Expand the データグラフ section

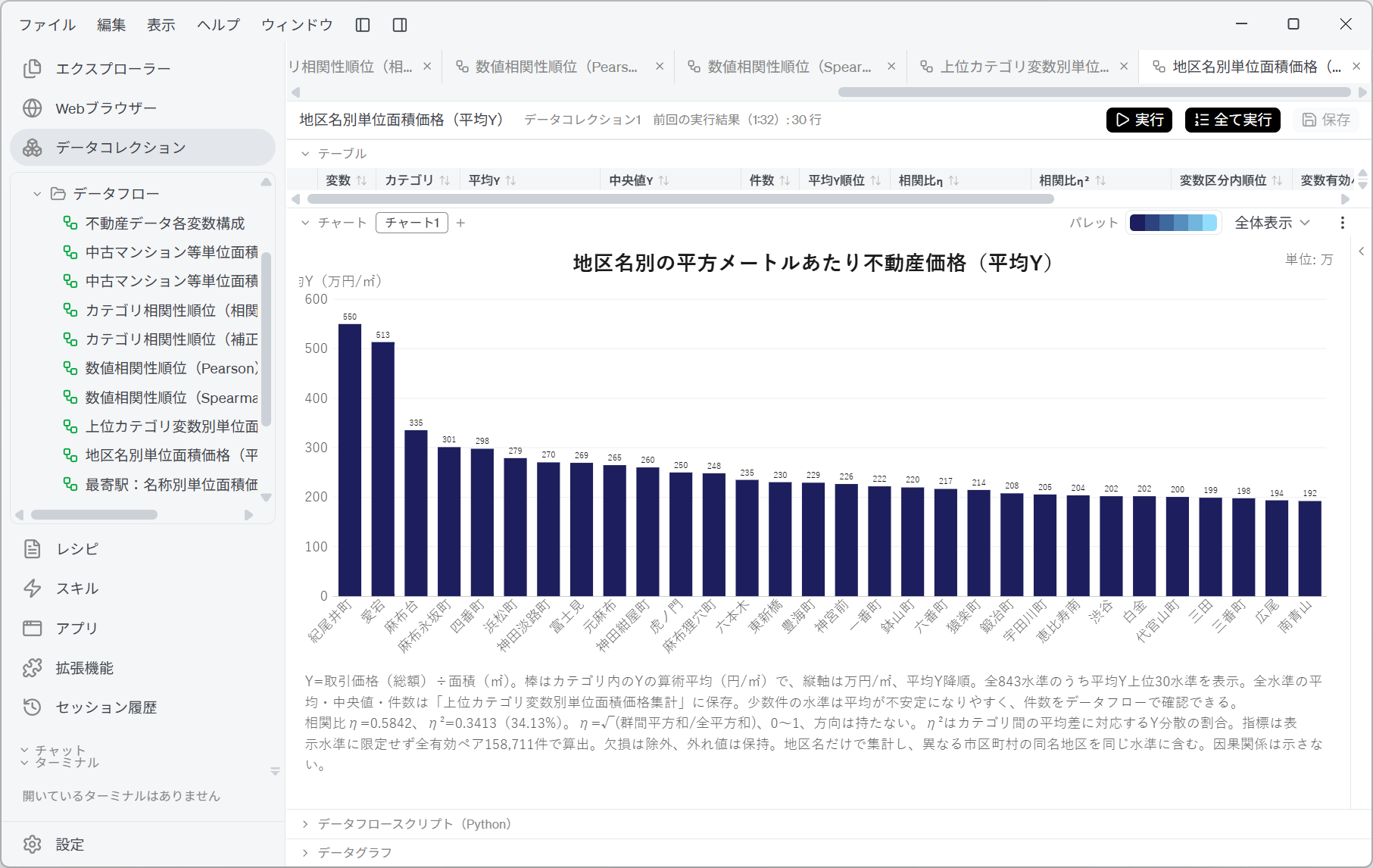click(x=305, y=853)
